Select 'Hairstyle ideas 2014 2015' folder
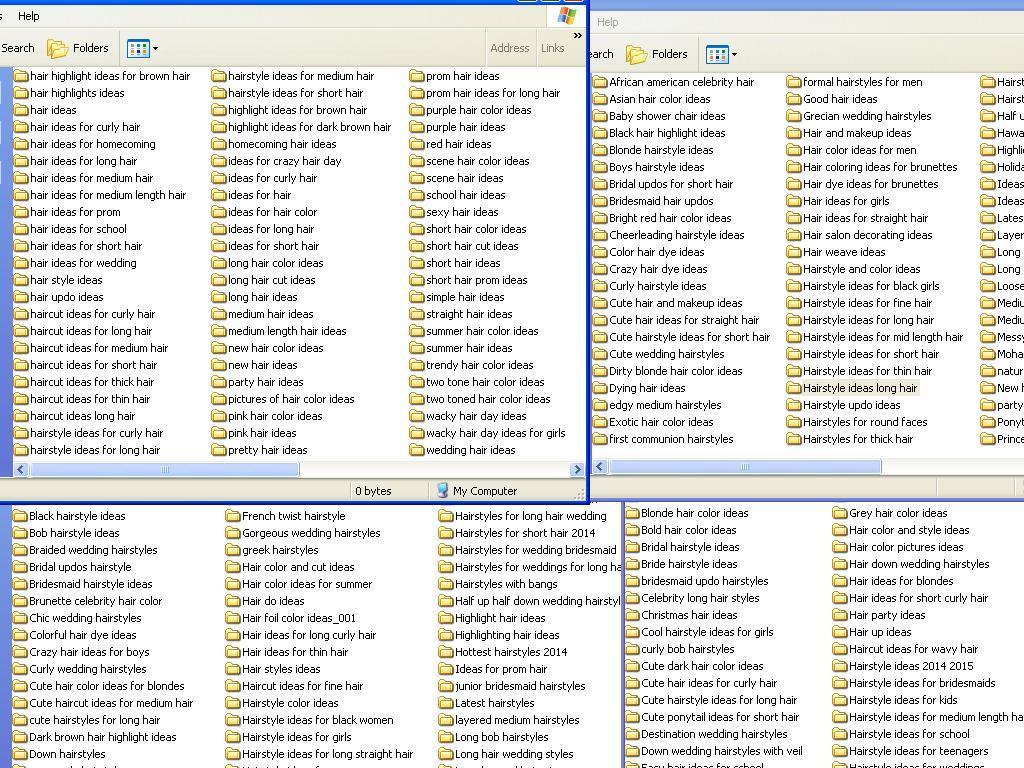Viewport: 1024px width, 768px height. [x=903, y=666]
